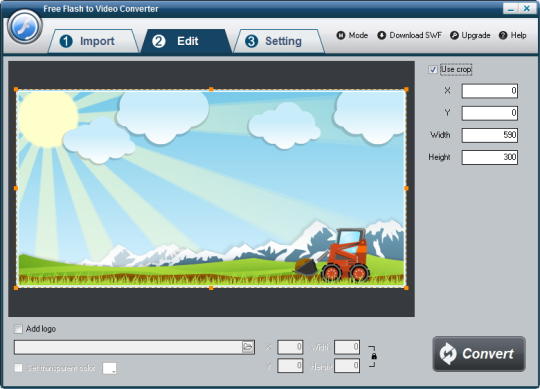Open the transparent color swatch dropdown

point(110,368)
